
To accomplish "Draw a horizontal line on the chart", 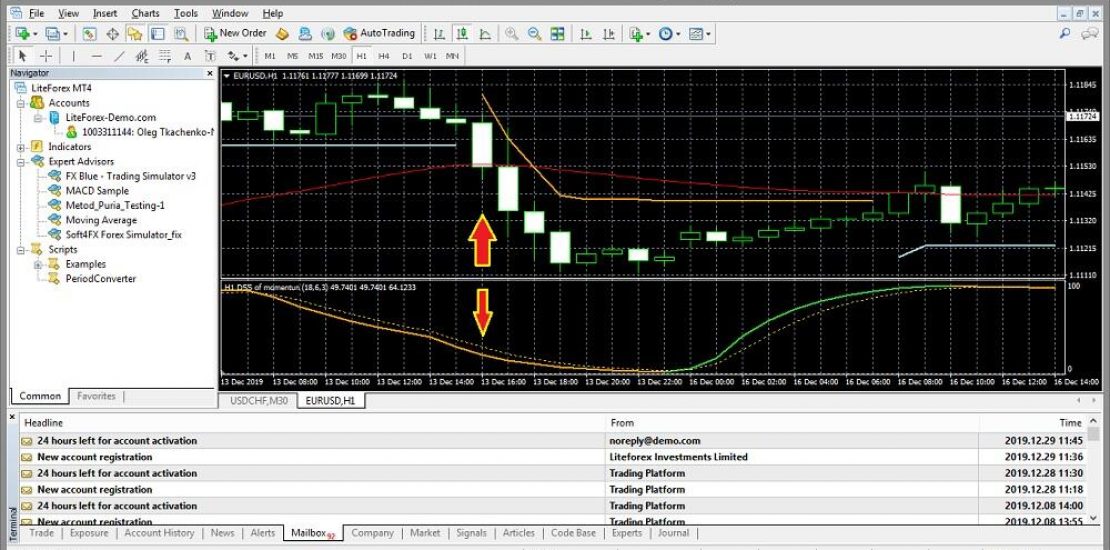I will (x=97, y=56).
